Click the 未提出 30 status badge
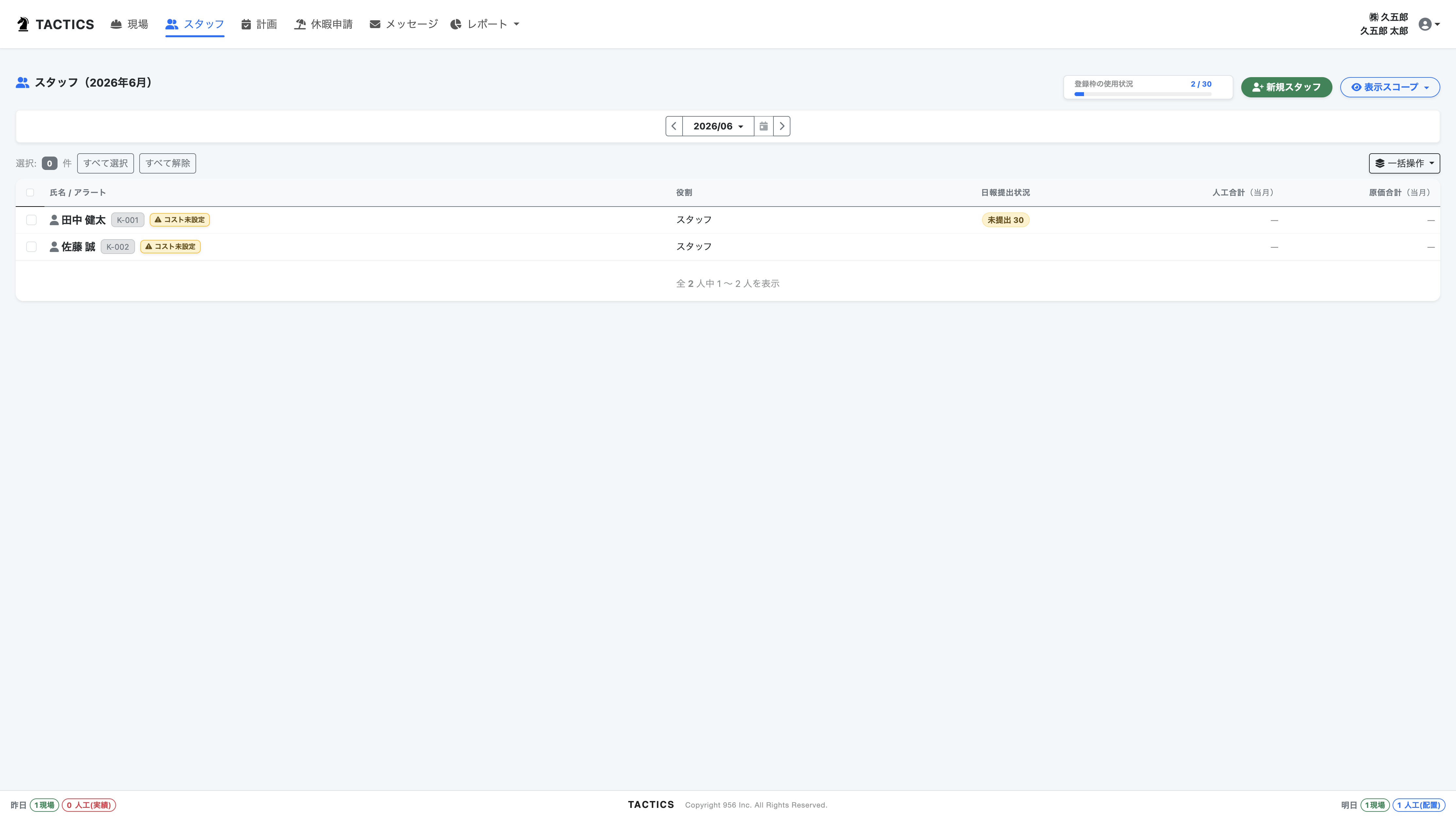 1006,220
